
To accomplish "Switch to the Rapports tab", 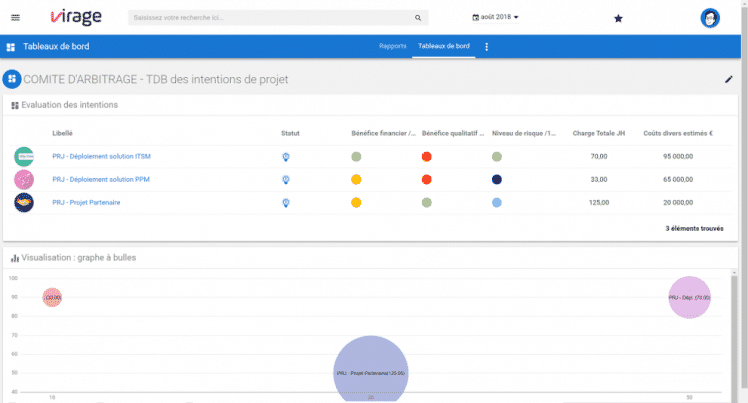I will click(x=393, y=46).
